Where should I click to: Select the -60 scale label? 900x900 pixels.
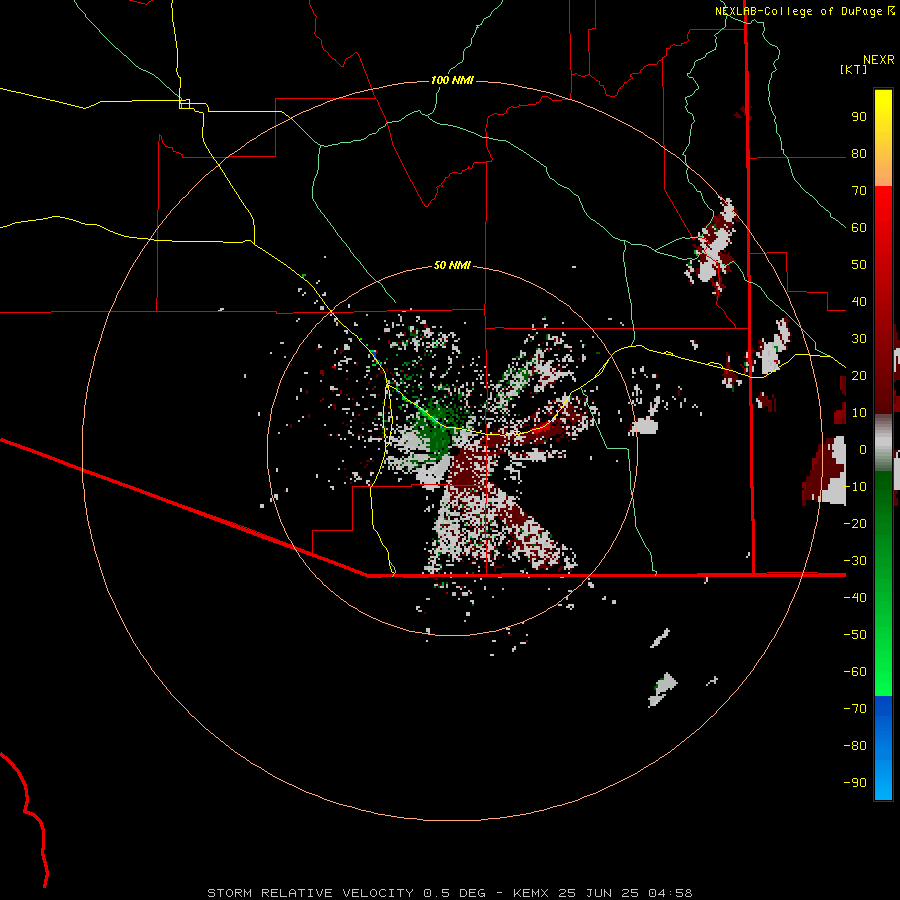[855, 672]
